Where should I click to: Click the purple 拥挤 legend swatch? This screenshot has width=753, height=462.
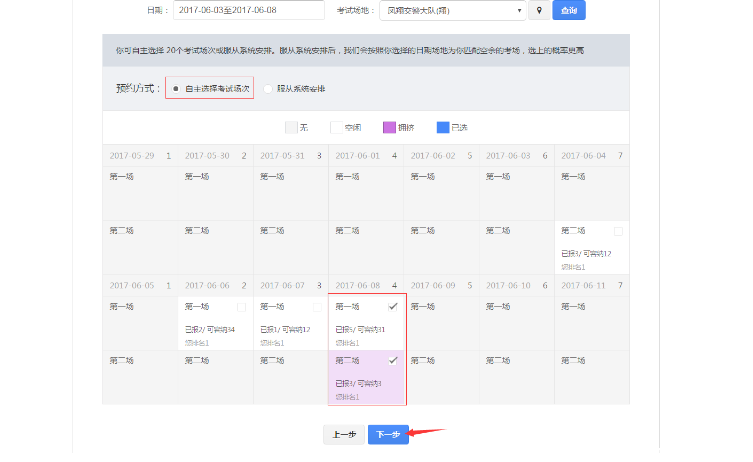[388, 128]
